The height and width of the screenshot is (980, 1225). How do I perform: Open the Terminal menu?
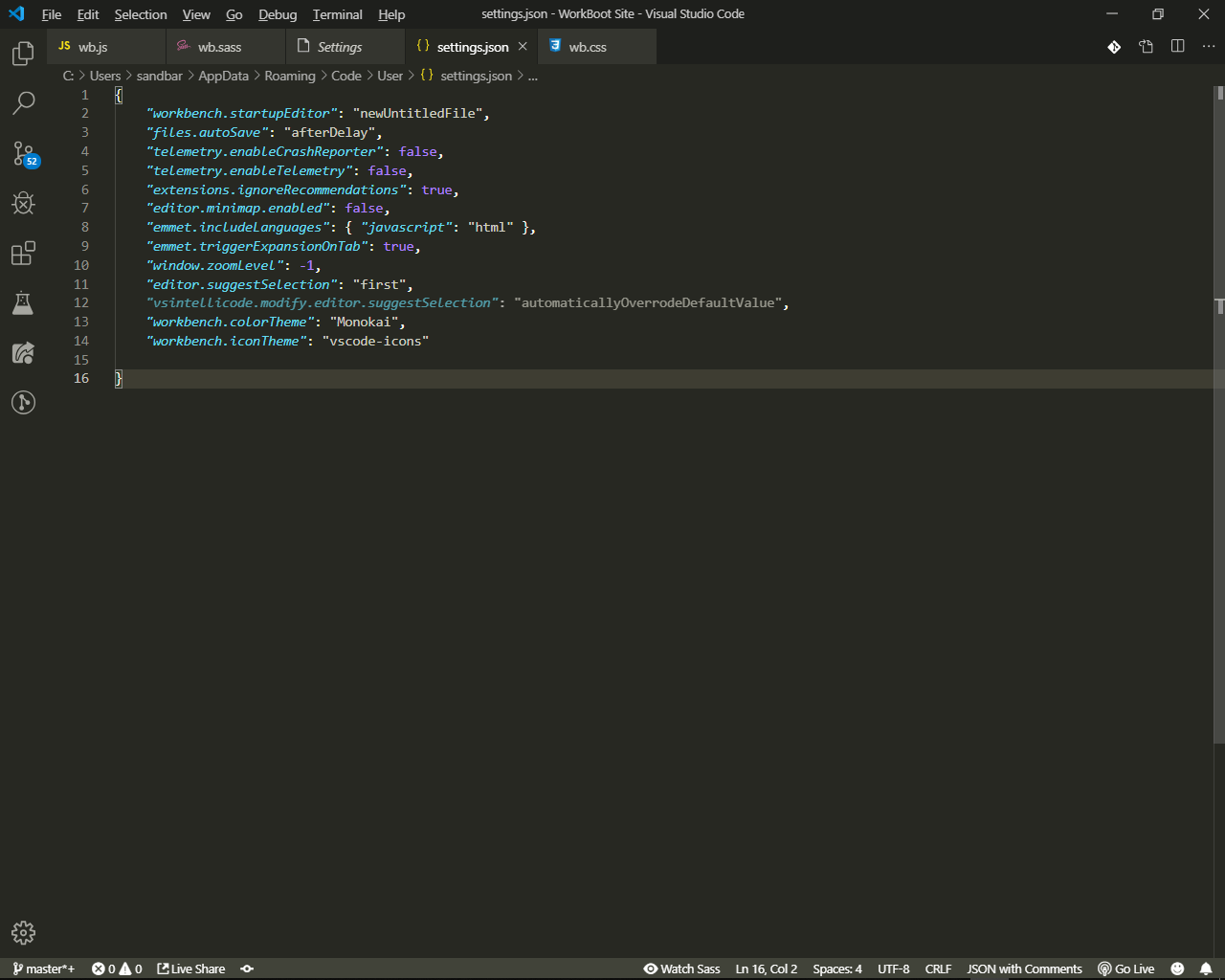[x=337, y=14]
